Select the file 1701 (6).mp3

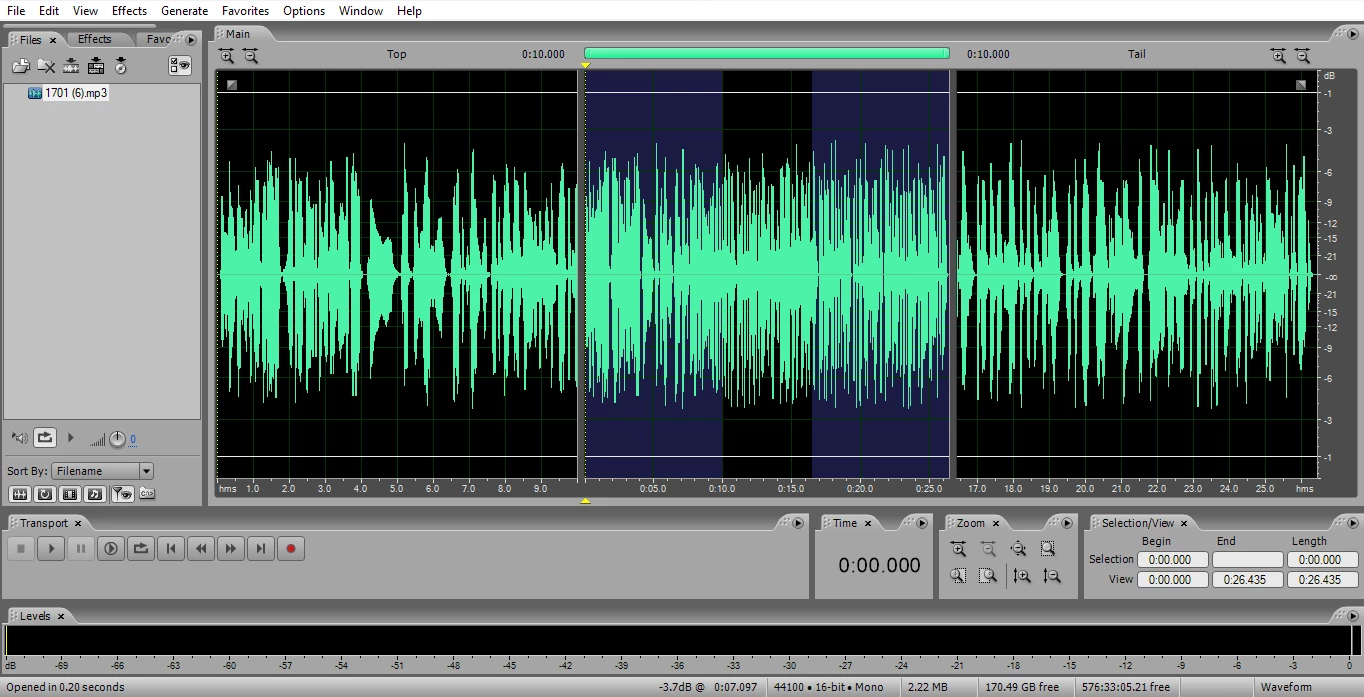[75, 93]
